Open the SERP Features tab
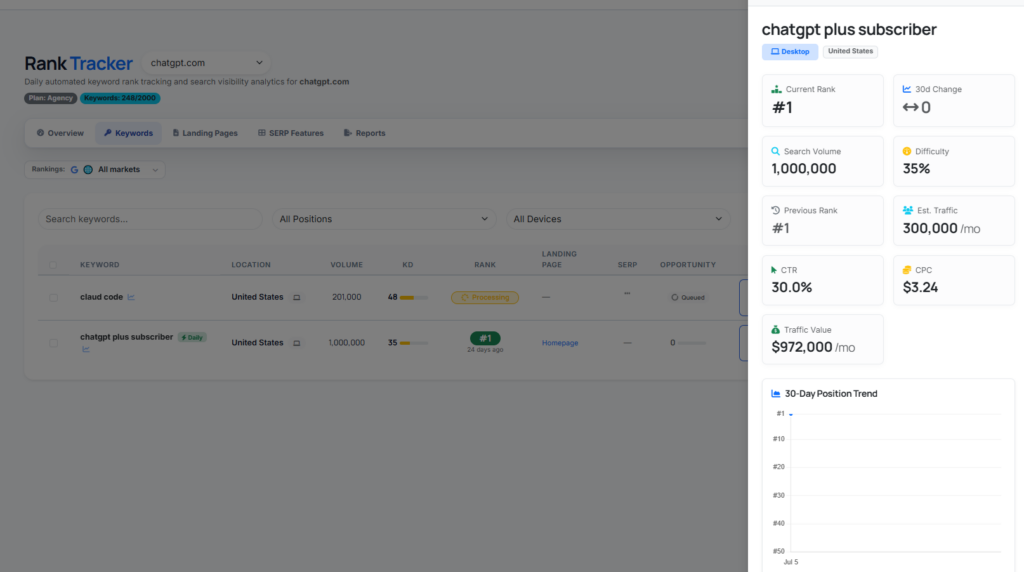 [x=291, y=133]
